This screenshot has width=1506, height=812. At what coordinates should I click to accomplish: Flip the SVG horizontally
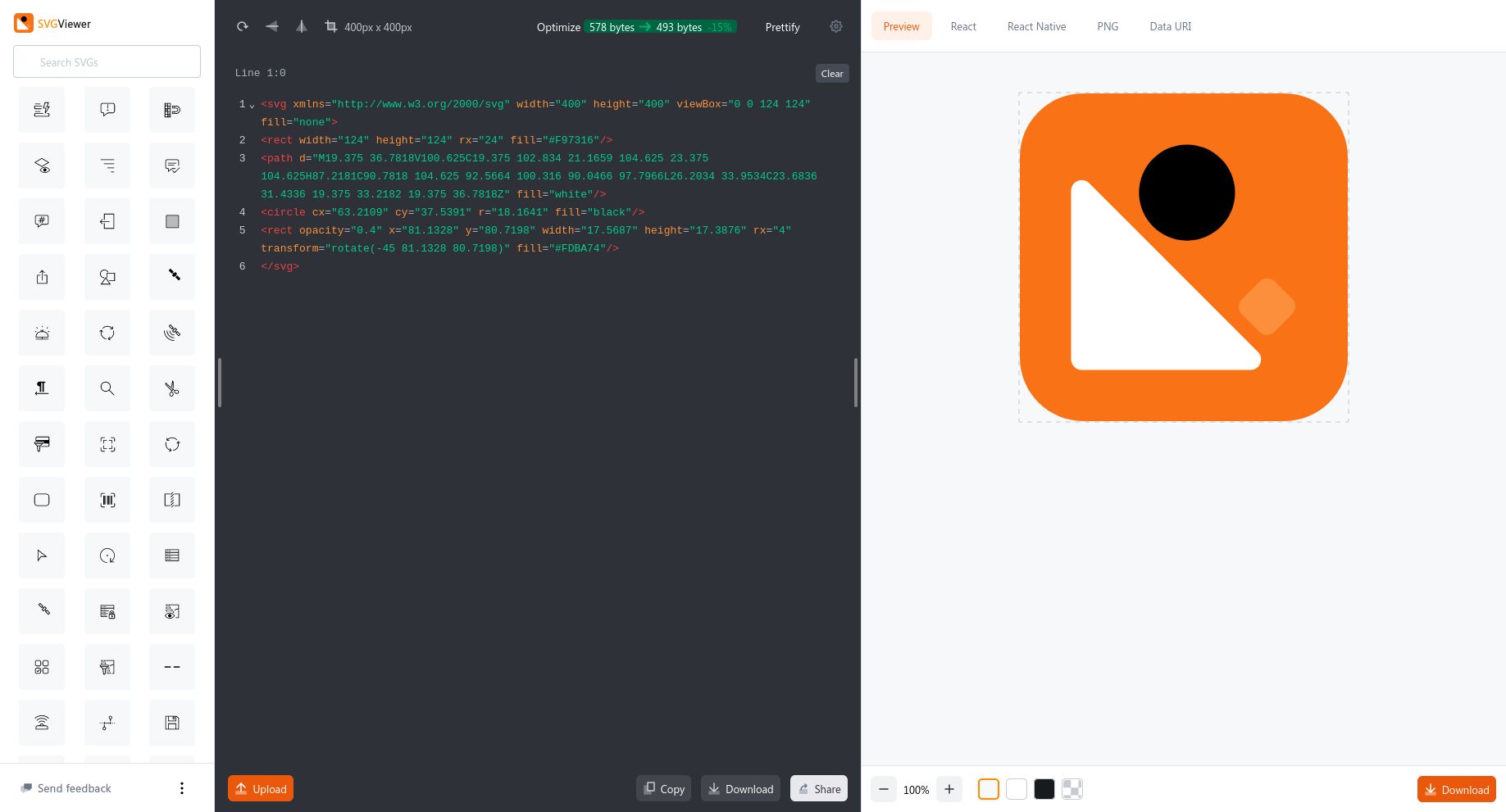(x=271, y=26)
